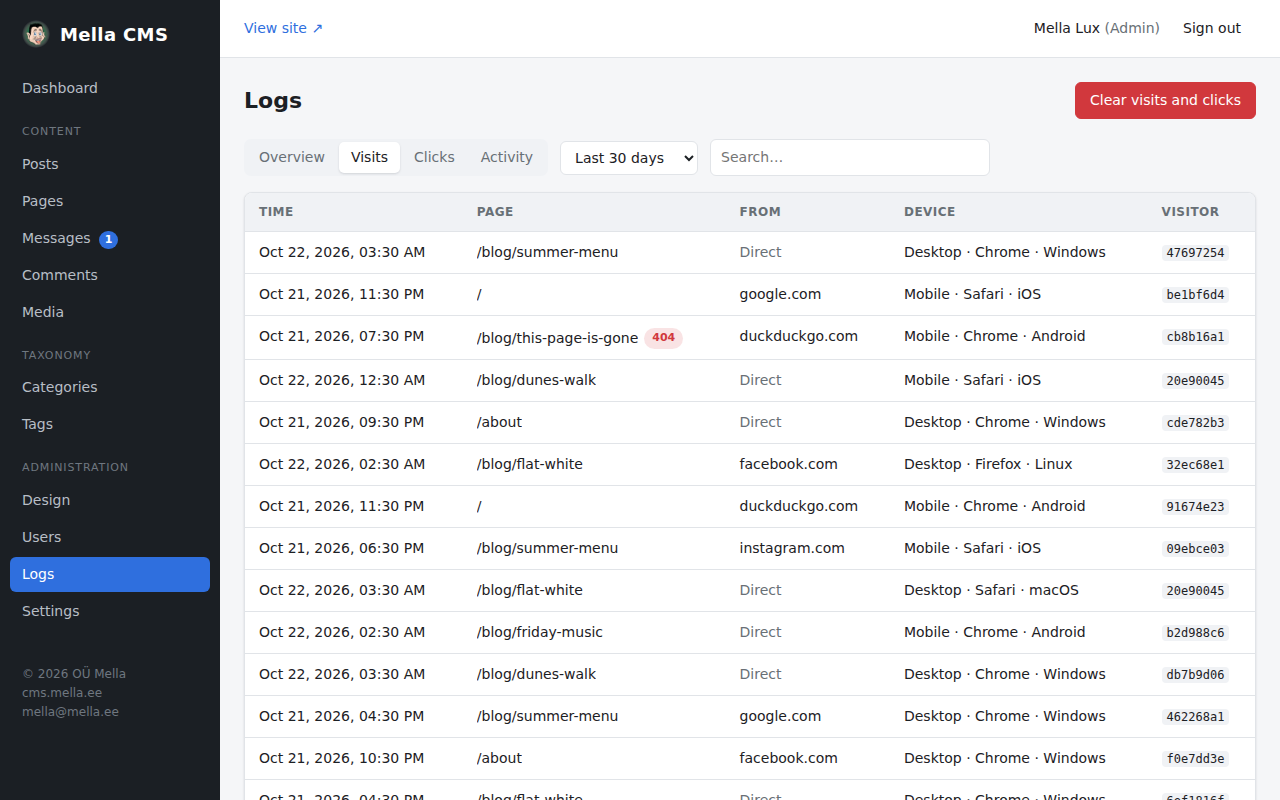Click the mella@mella.ee footer text
The image size is (1280, 800).
pos(70,712)
